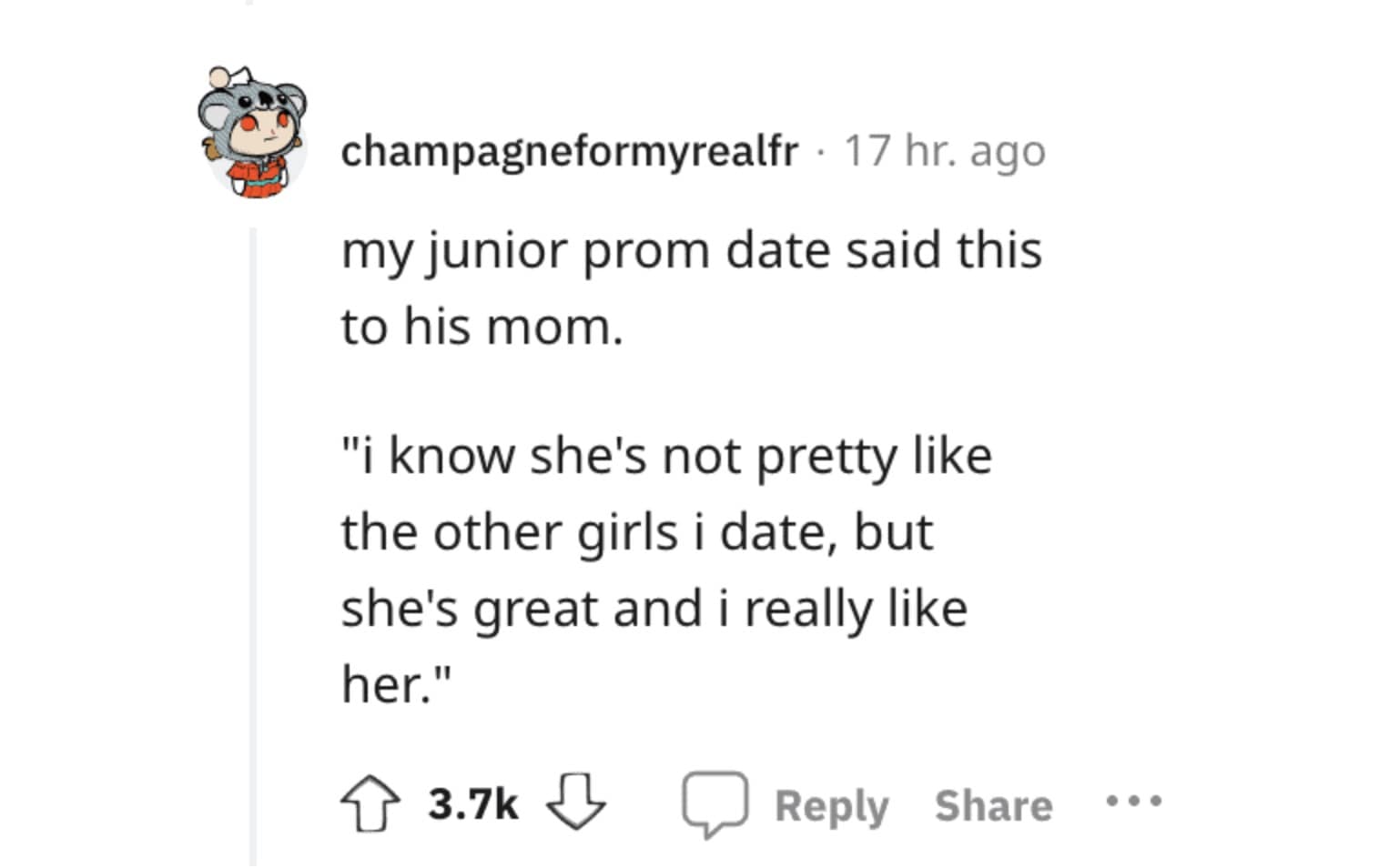The image size is (1389, 868).
Task: Click the line 'she's great and i really like'
Action: (654, 609)
